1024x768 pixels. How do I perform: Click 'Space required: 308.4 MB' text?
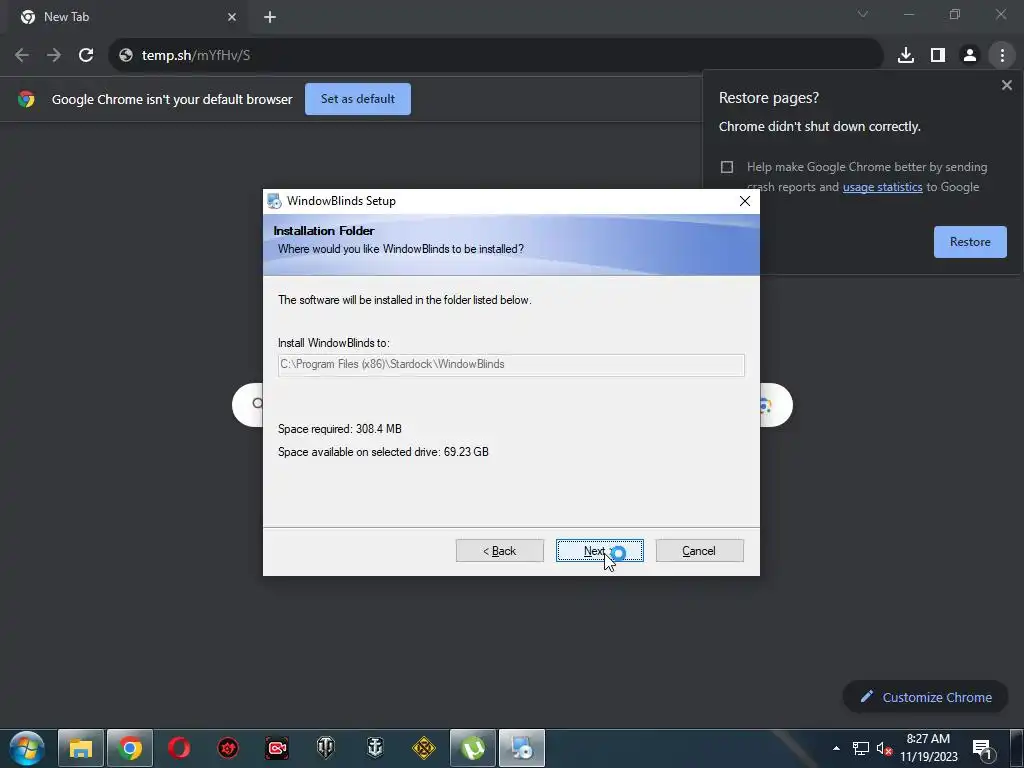pyautogui.click(x=340, y=429)
